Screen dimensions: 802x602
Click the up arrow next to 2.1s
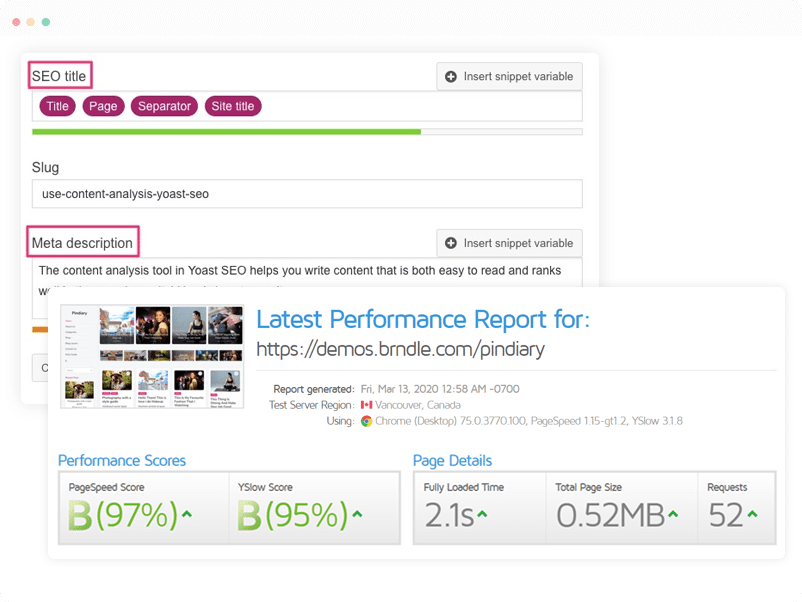pos(482,514)
